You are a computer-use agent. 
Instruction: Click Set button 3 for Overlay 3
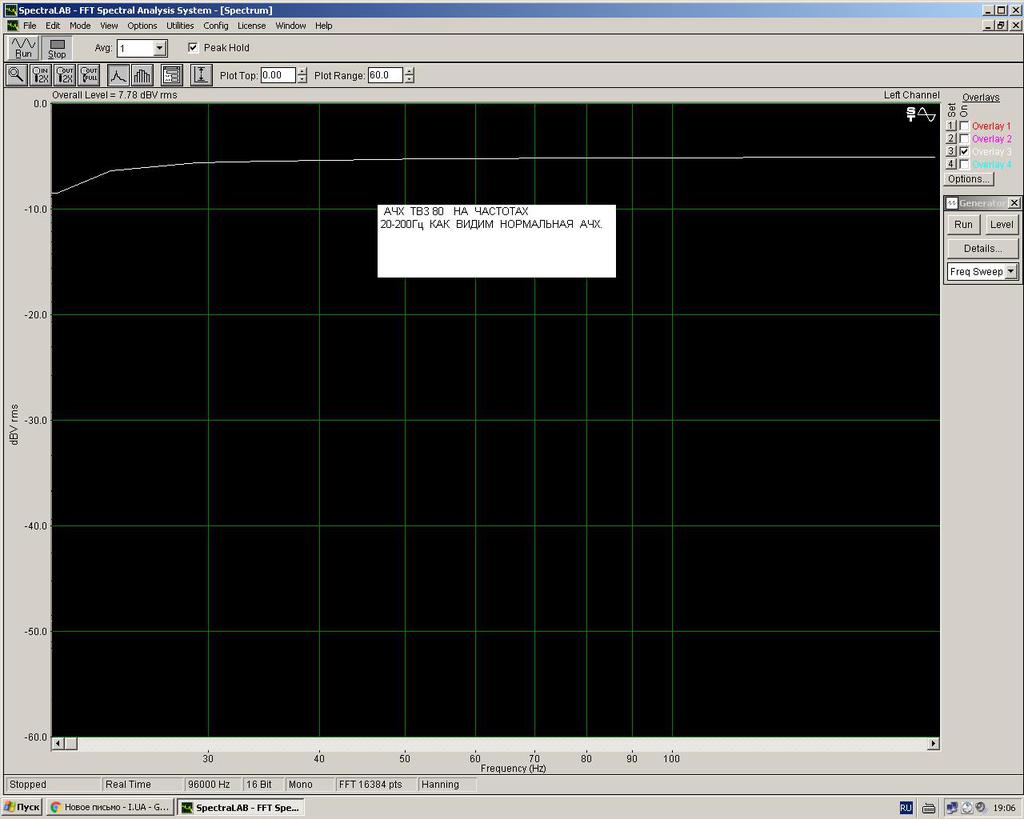951,152
